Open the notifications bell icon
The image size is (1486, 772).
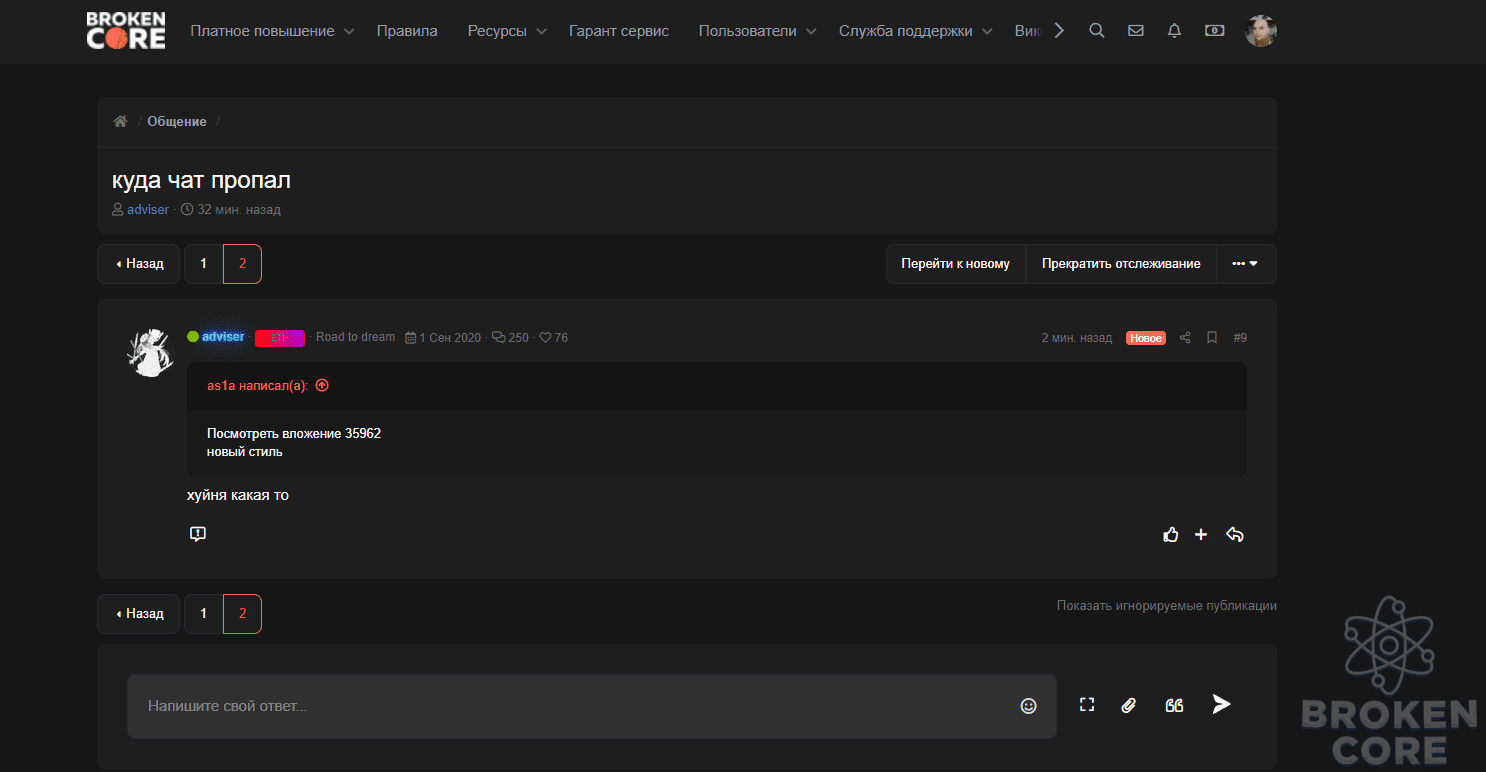1175,31
